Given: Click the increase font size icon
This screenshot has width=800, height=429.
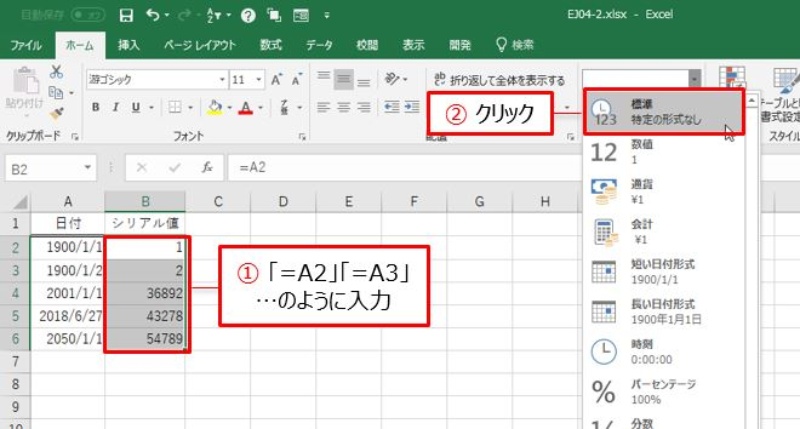Looking at the screenshot, I should [x=275, y=79].
